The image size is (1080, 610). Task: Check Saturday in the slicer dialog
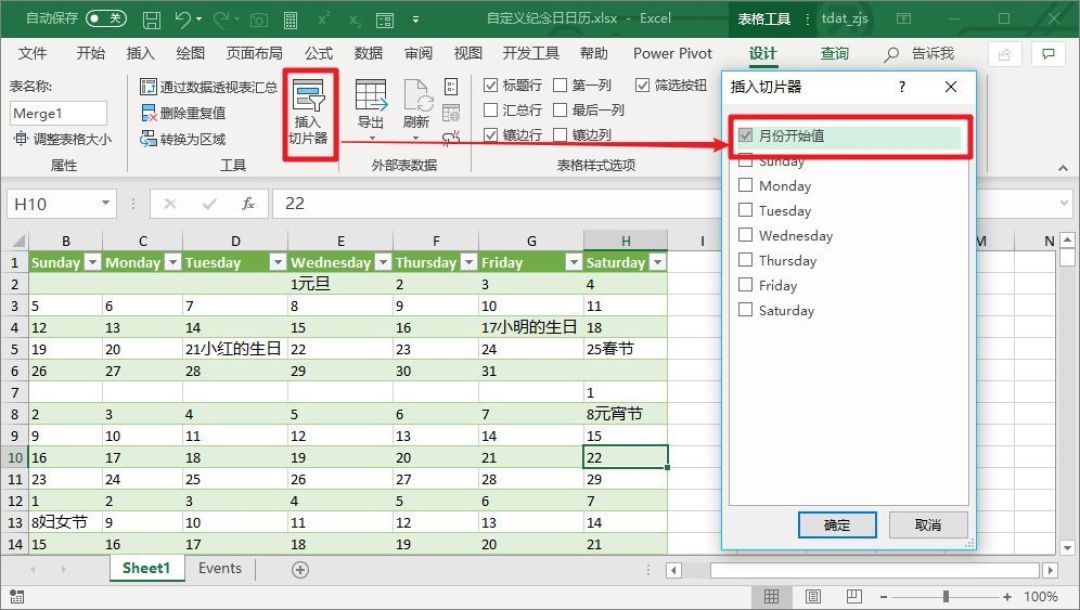(x=745, y=309)
